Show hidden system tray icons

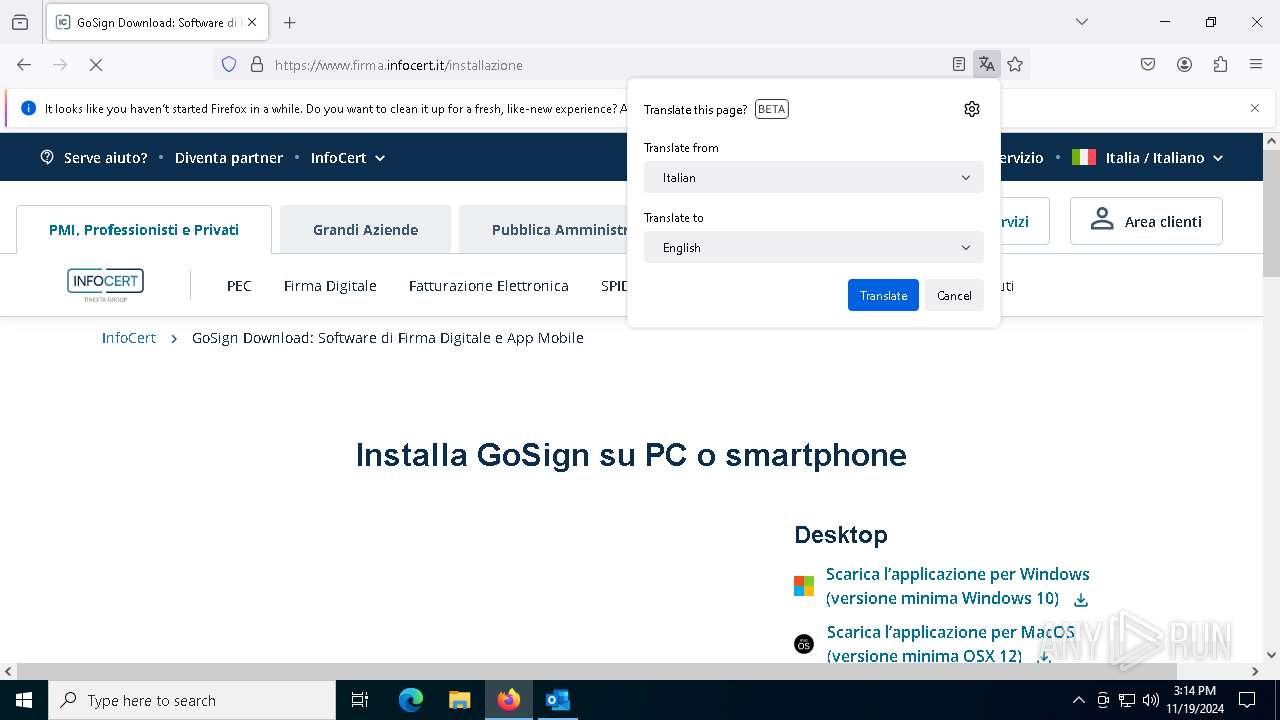click(1078, 700)
